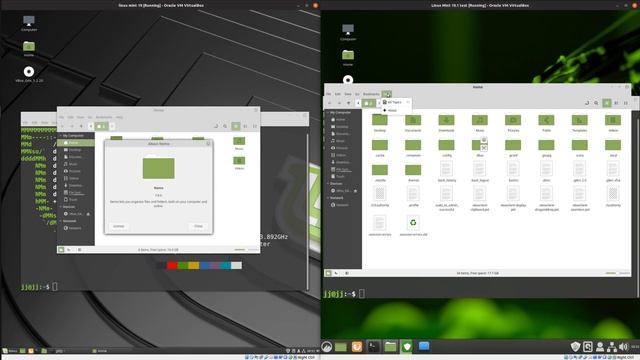Viewport: 640px width, 360px height.
Task: Open search in Mint 19.1 test file manager
Action: click(x=596, y=103)
